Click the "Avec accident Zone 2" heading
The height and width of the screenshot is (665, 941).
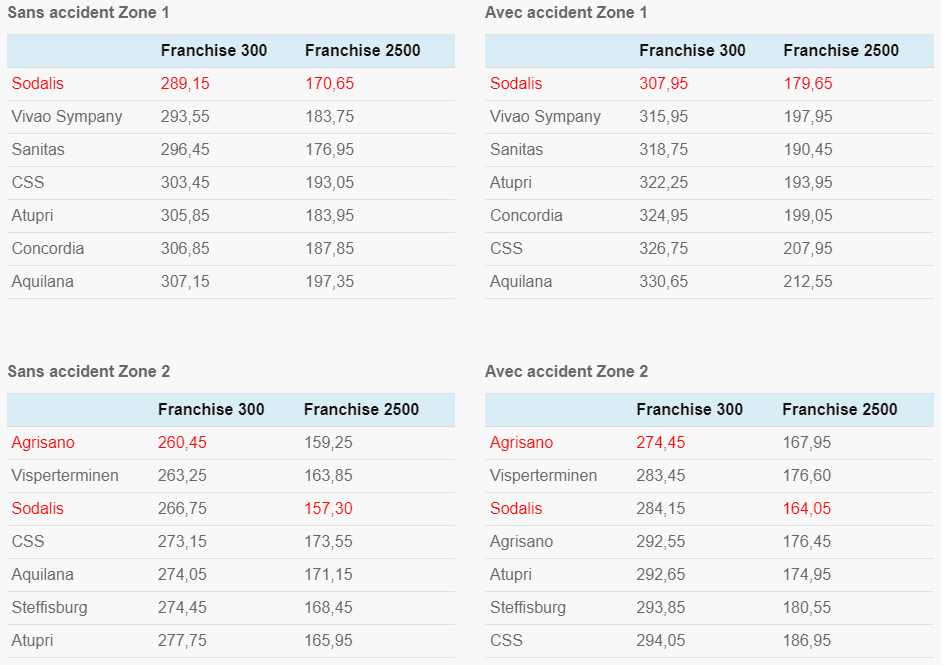click(567, 372)
